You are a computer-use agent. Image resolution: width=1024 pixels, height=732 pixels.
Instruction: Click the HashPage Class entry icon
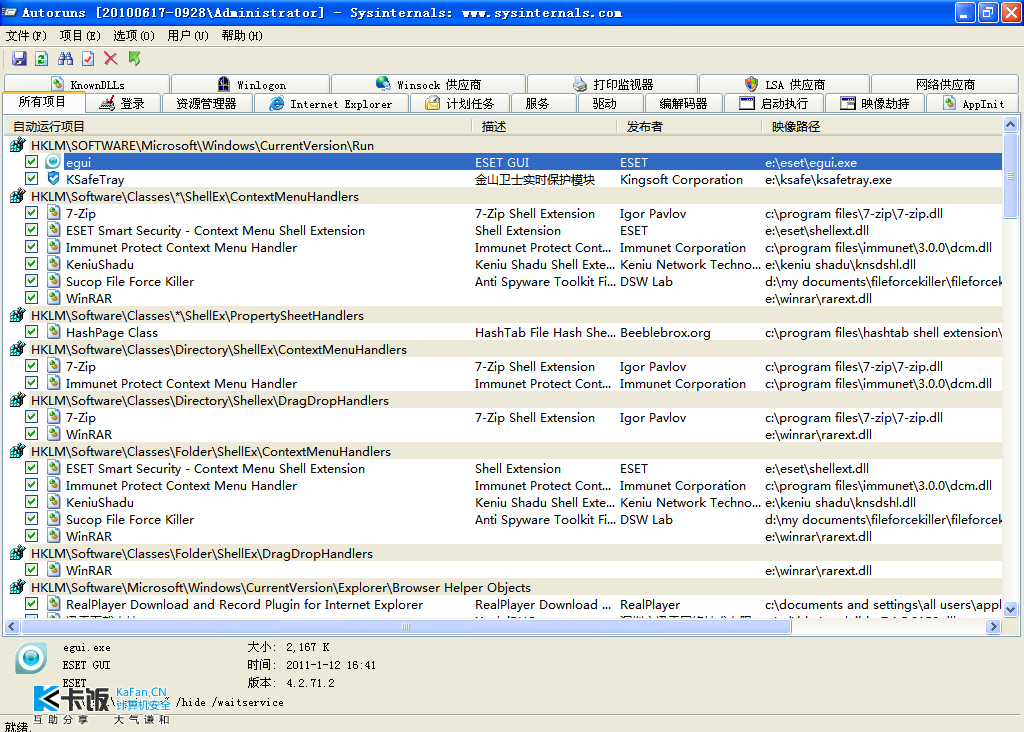pos(54,332)
